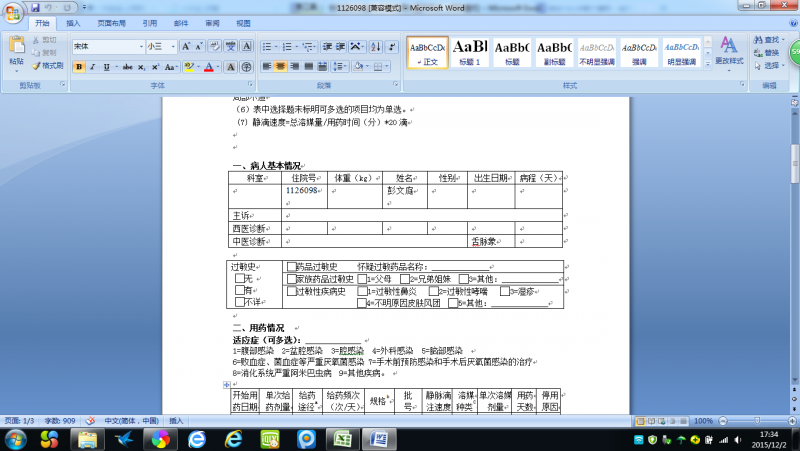Click the zoom slider in status bar

tap(757, 421)
